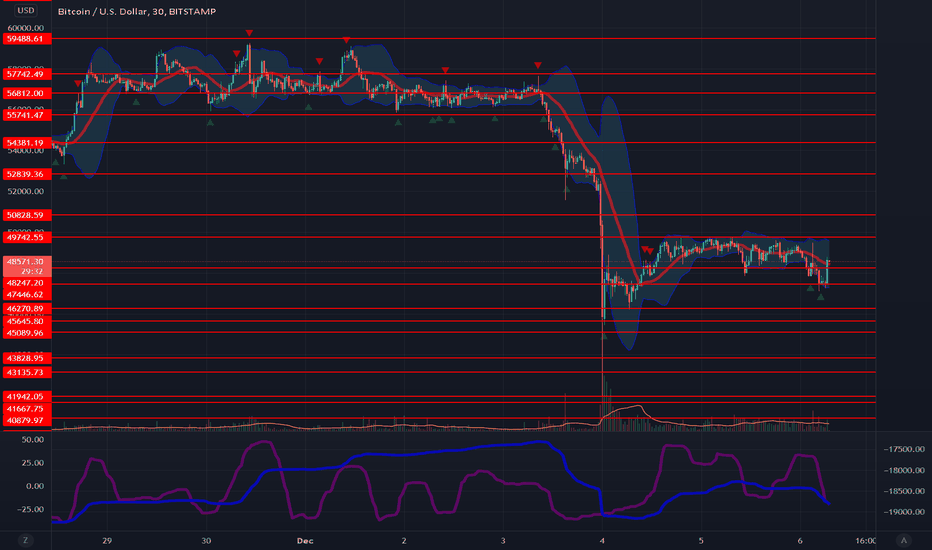Viewport: 932px width, 550px height.
Task: Click the 16:00 time label on time axis
Action: (865, 540)
